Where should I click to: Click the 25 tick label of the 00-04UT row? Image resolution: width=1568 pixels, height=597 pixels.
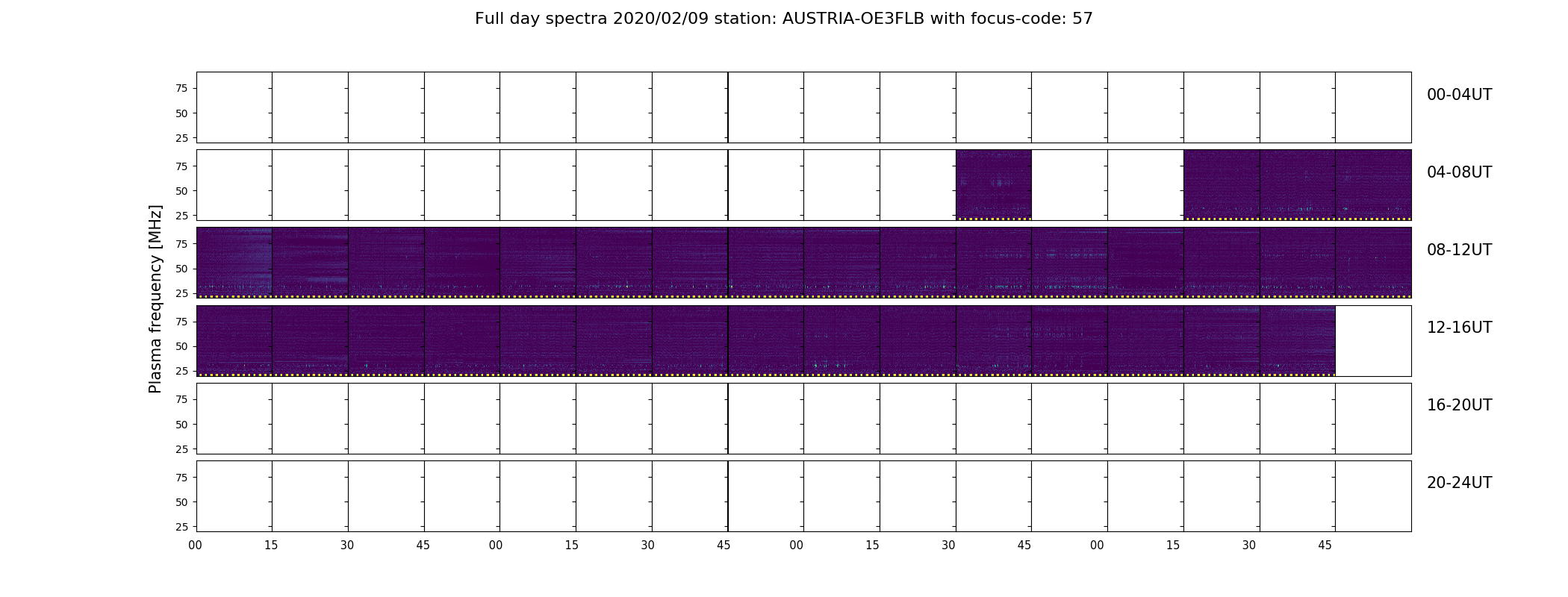pos(181,138)
